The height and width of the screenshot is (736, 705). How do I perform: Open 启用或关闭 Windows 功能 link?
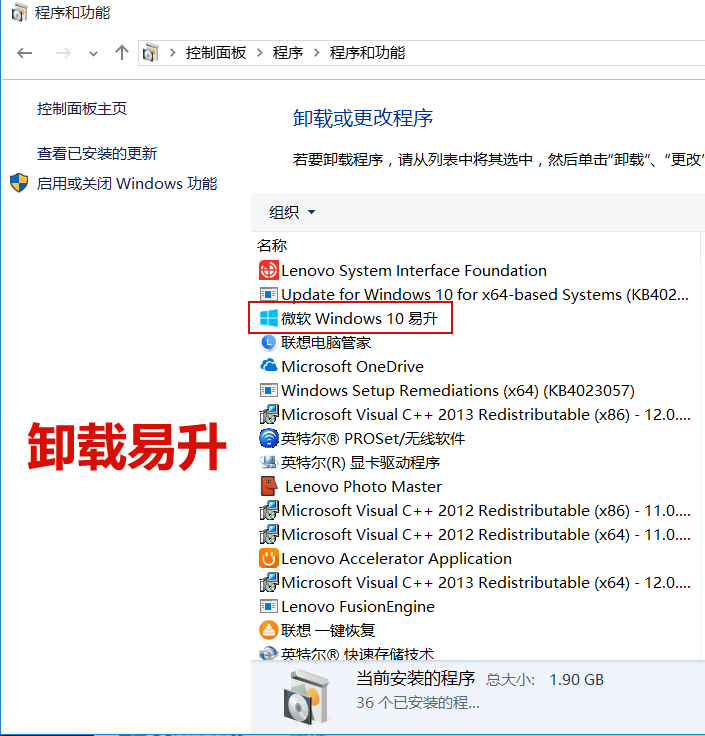coord(127,184)
